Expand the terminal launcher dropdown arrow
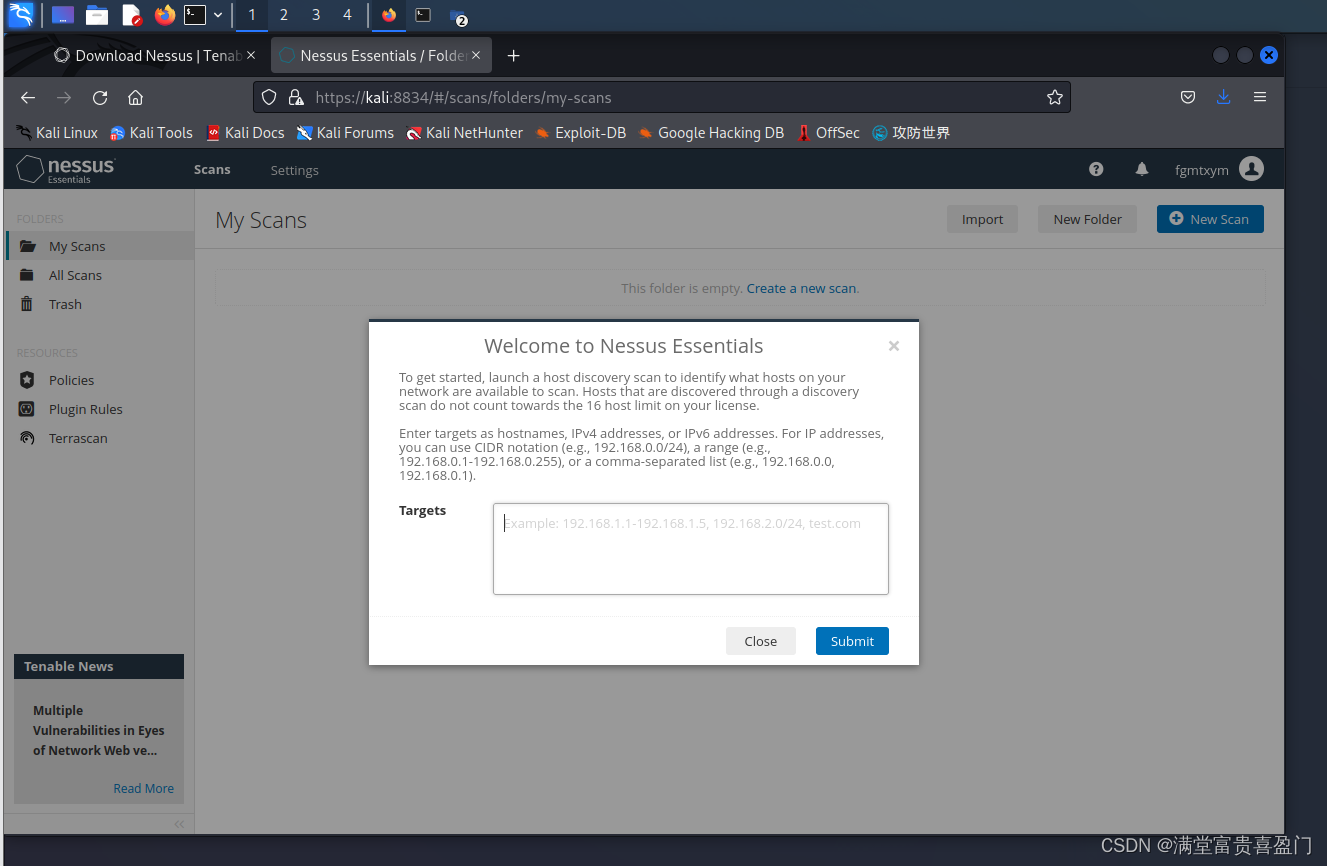Image resolution: width=1327 pixels, height=866 pixels. pos(218,15)
